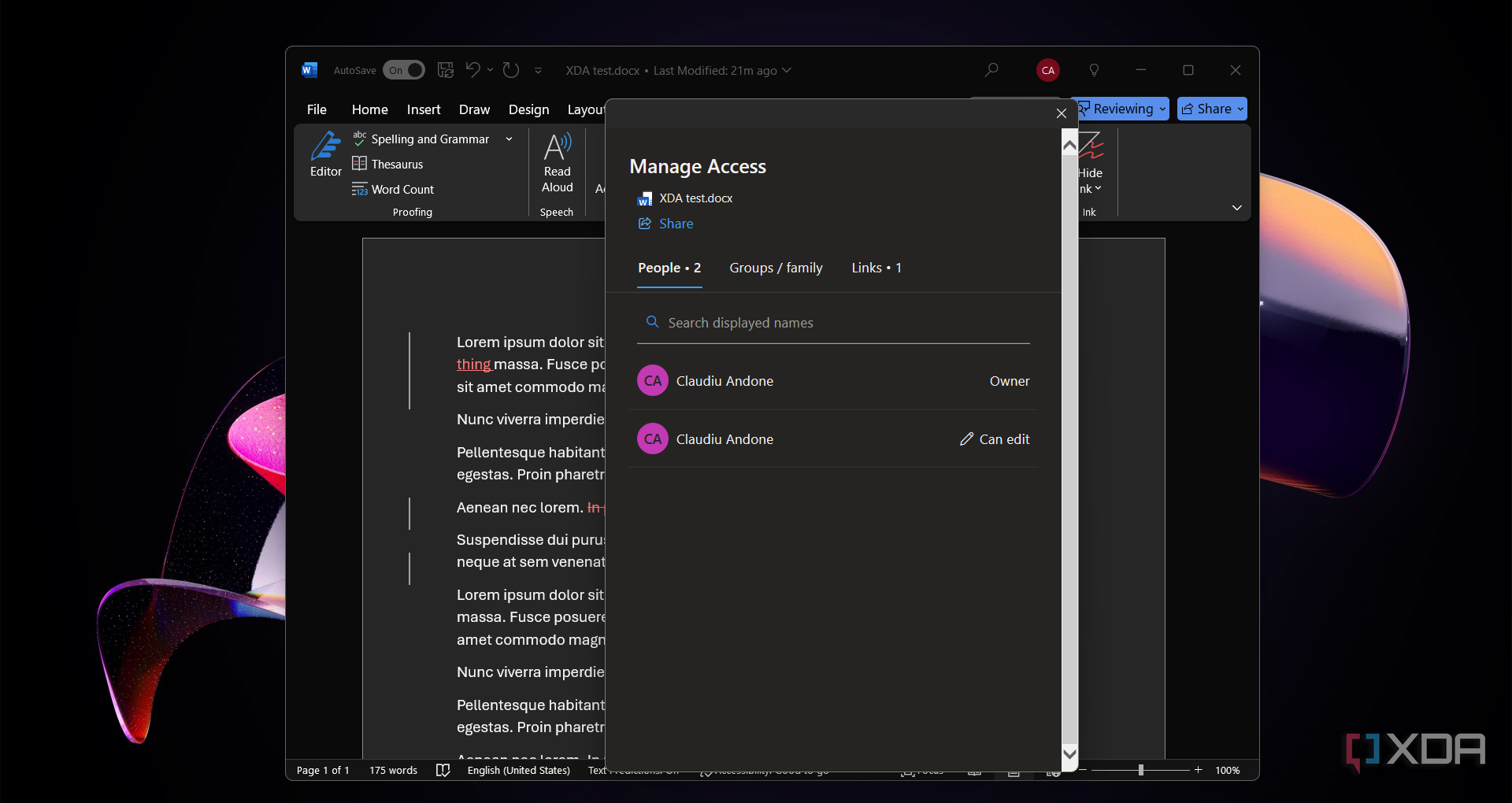Switch to the Draw ribbon tab
The width and height of the screenshot is (1512, 803).
coord(474,109)
